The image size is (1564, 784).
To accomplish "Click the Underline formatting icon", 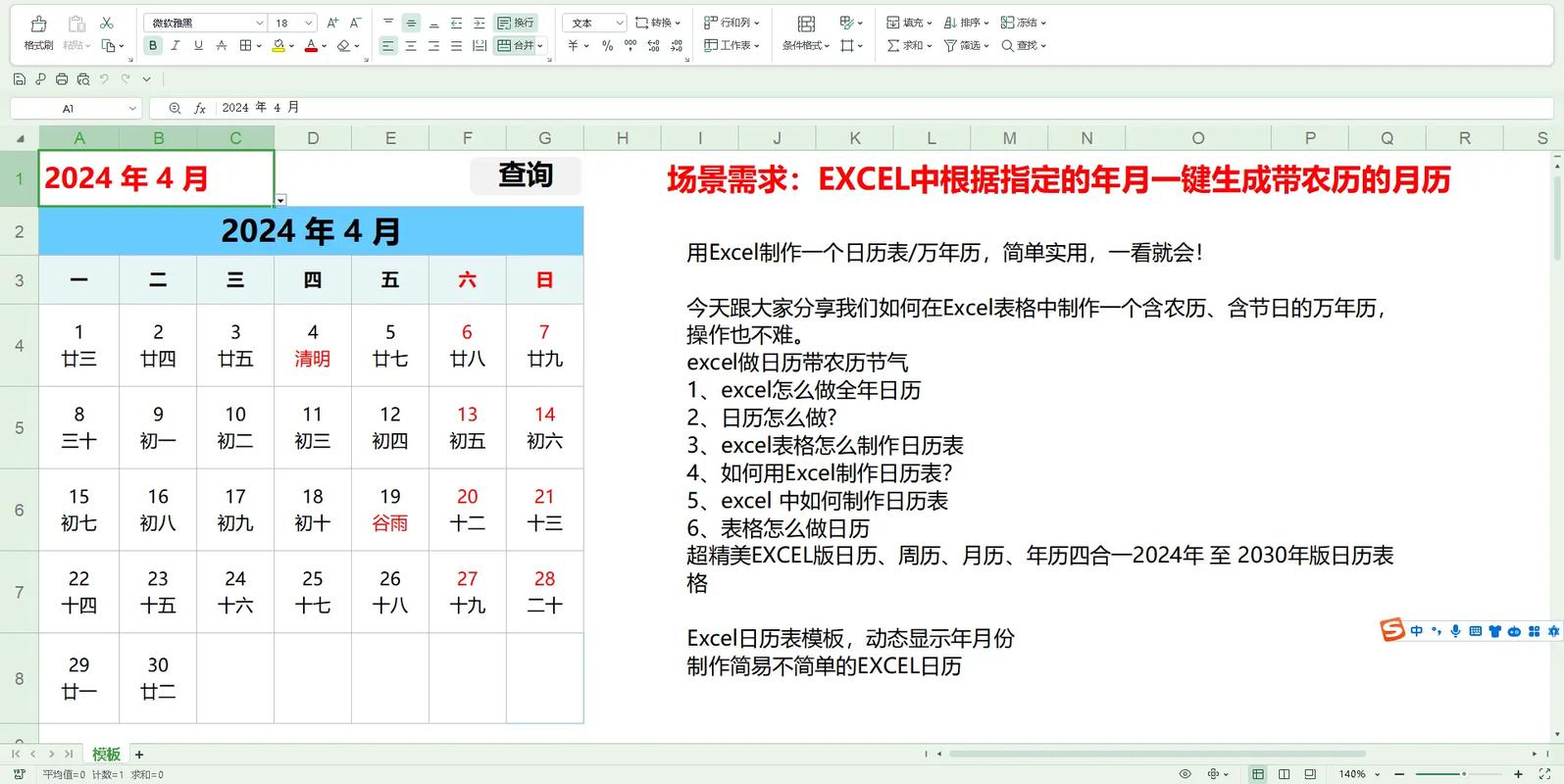I will [x=198, y=45].
